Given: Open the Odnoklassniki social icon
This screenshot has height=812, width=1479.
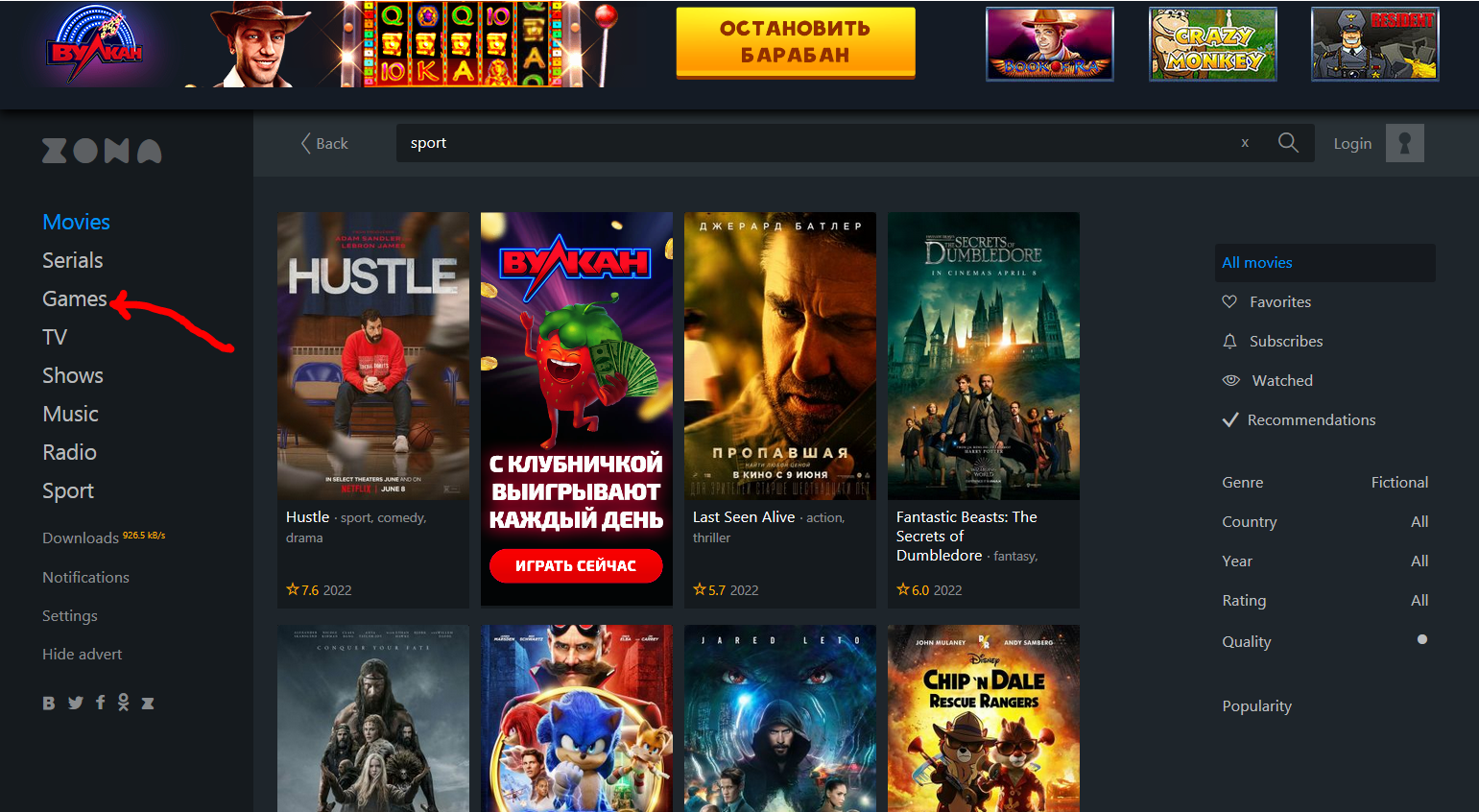Looking at the screenshot, I should coord(123,703).
